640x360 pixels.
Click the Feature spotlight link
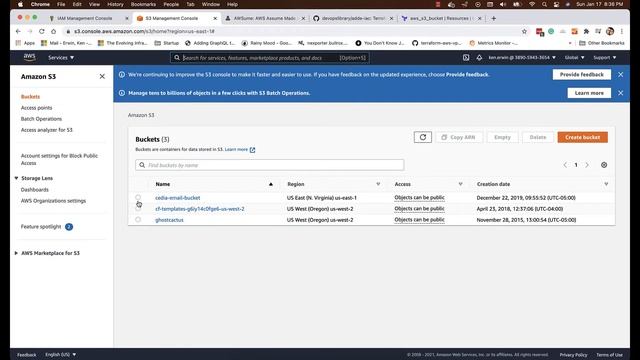click(x=41, y=227)
